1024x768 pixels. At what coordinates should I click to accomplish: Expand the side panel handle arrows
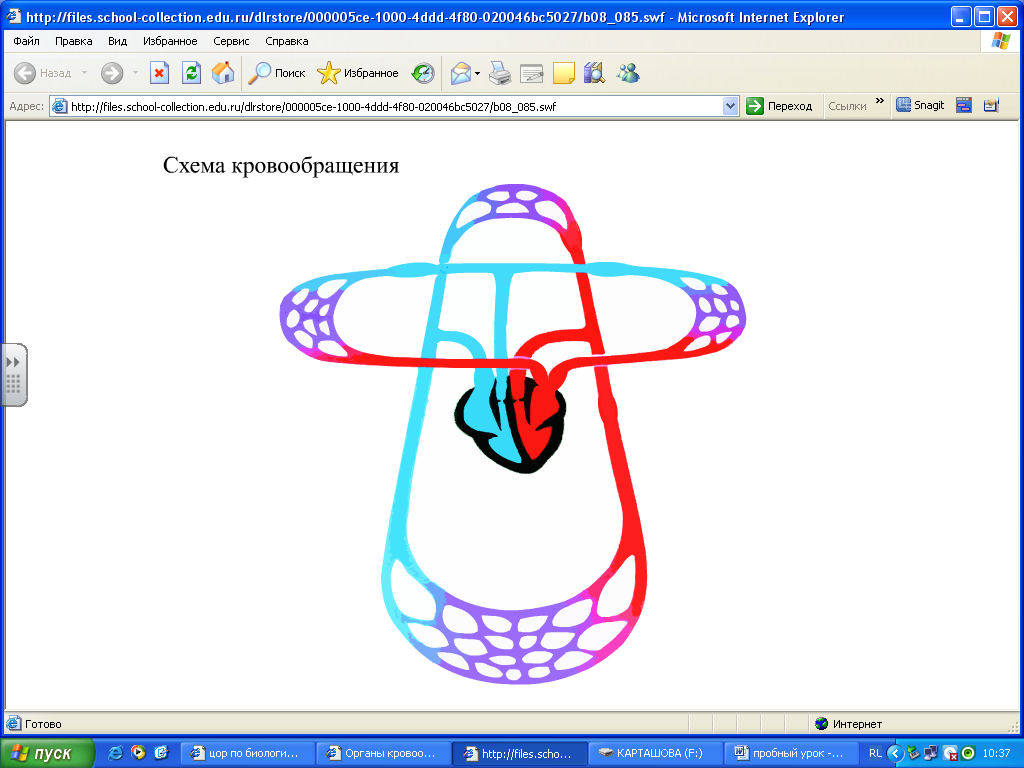pos(13,361)
